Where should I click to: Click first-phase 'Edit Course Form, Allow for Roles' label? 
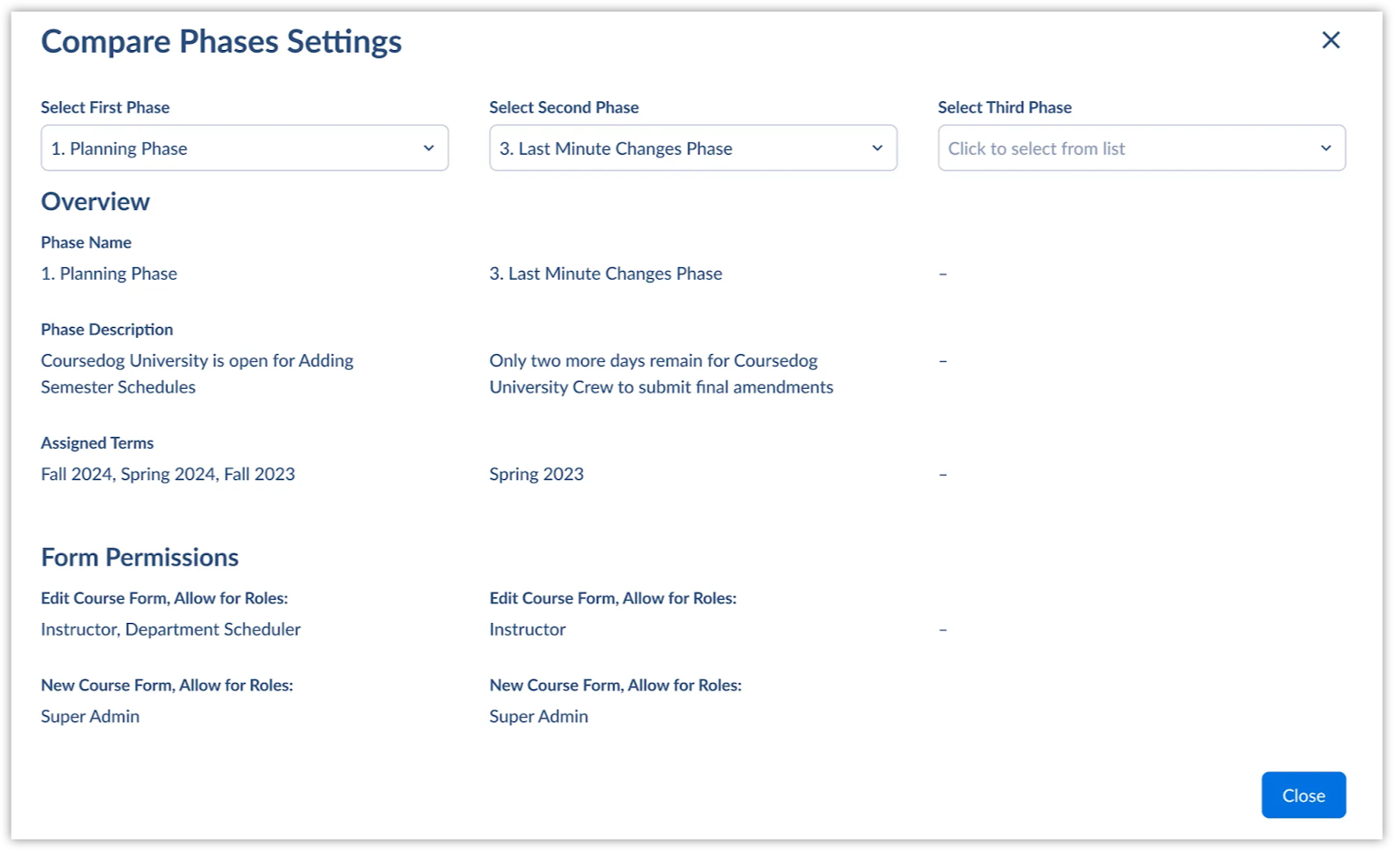[164, 599]
